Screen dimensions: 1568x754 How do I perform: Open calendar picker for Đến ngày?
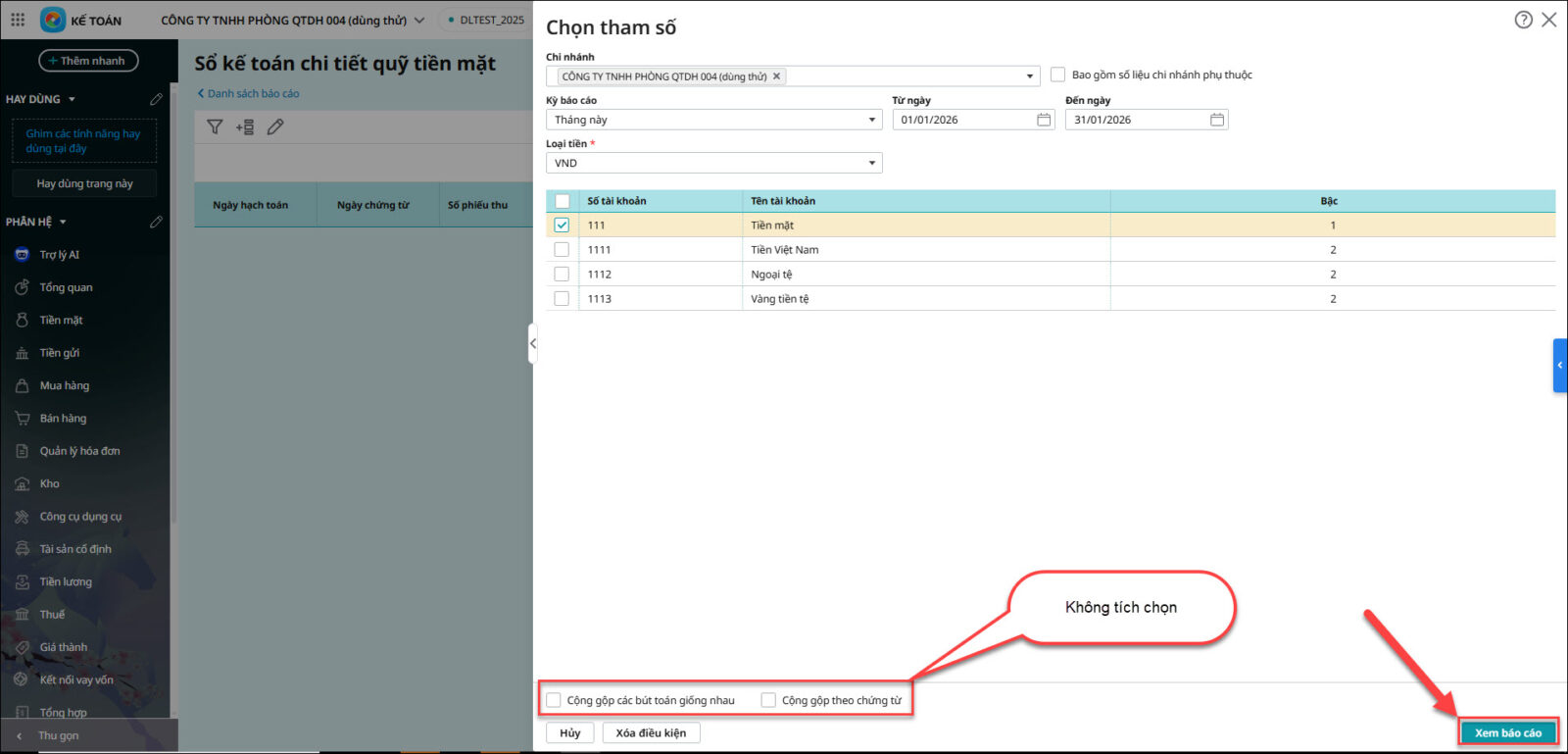(1216, 120)
